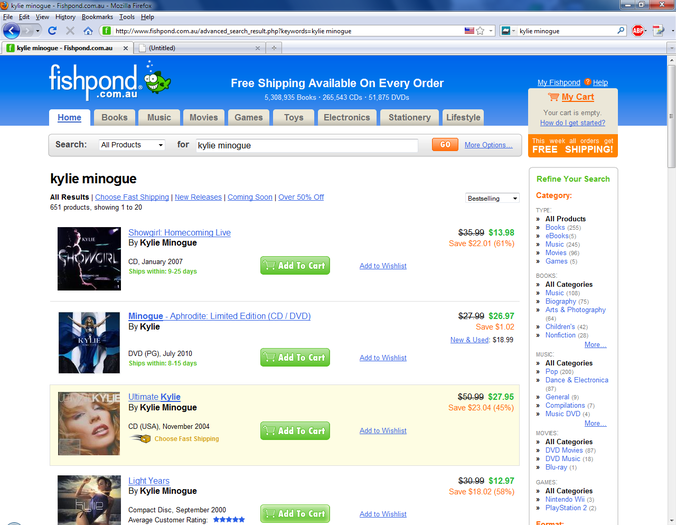This screenshot has width=676, height=525.
Task: Add Ultimate Kylie to Wishlist
Action: (x=383, y=431)
